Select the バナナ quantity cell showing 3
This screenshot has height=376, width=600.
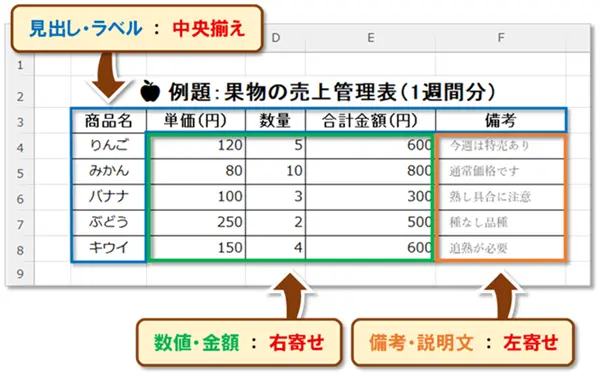coord(275,197)
